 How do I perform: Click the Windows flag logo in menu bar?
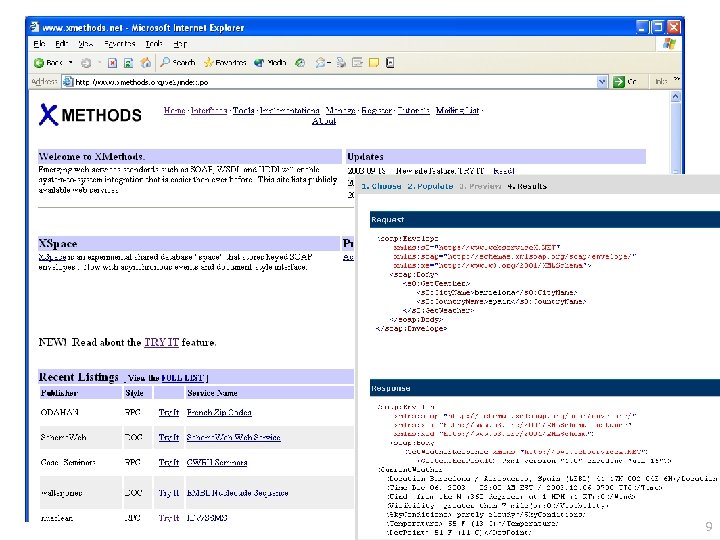point(669,44)
